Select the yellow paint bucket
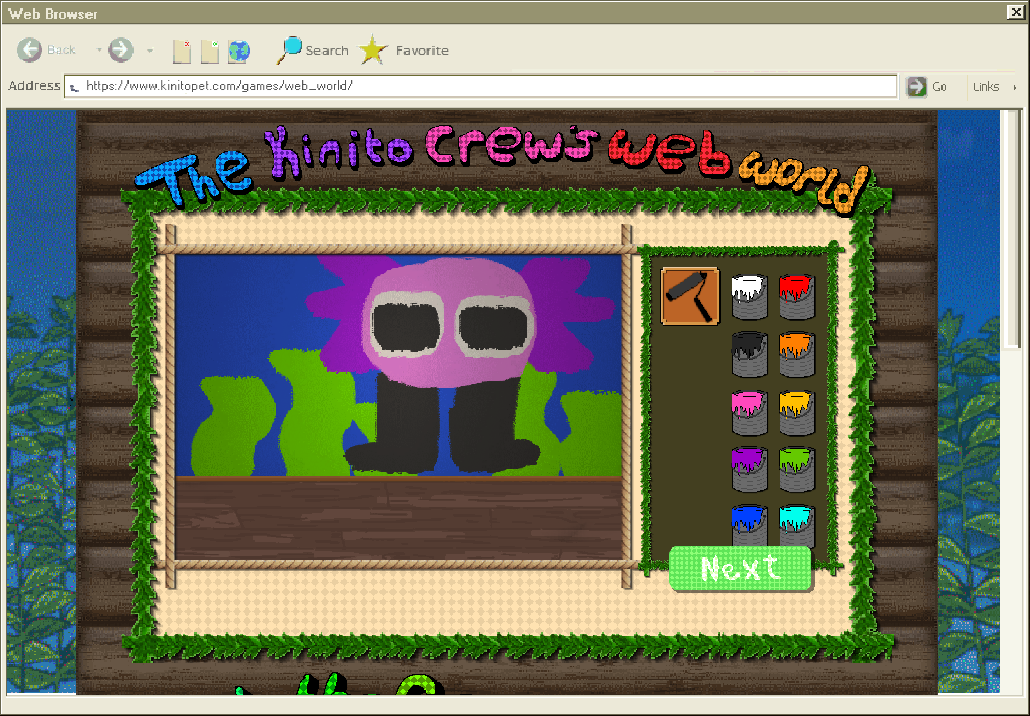The height and width of the screenshot is (716, 1030). (797, 412)
